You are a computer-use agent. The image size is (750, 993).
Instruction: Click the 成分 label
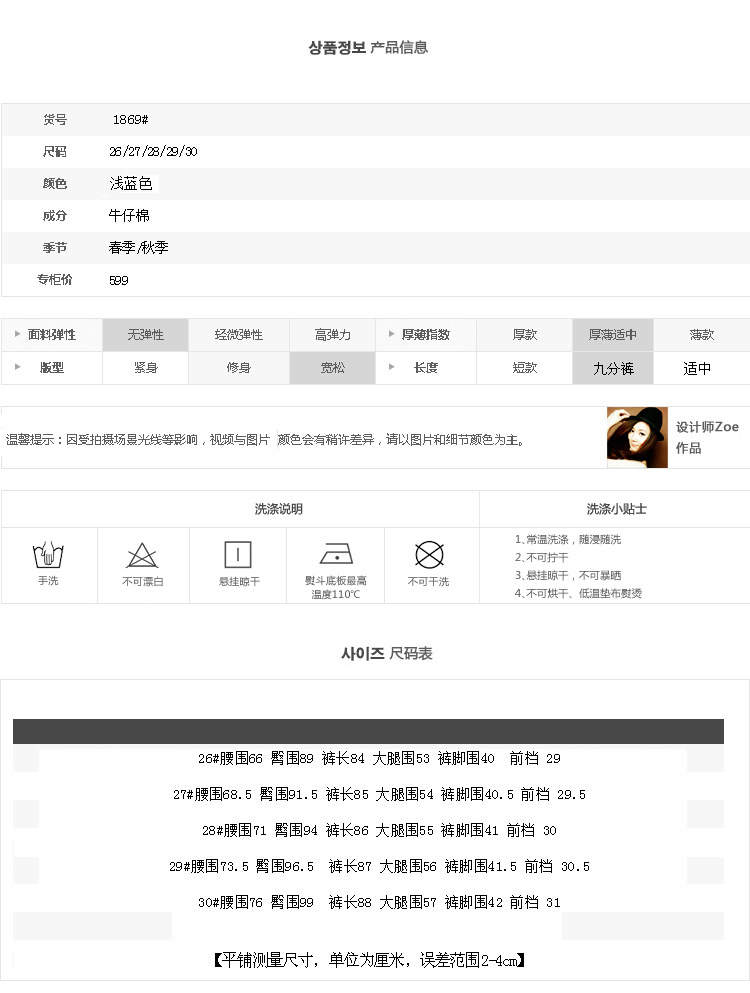coord(54,215)
